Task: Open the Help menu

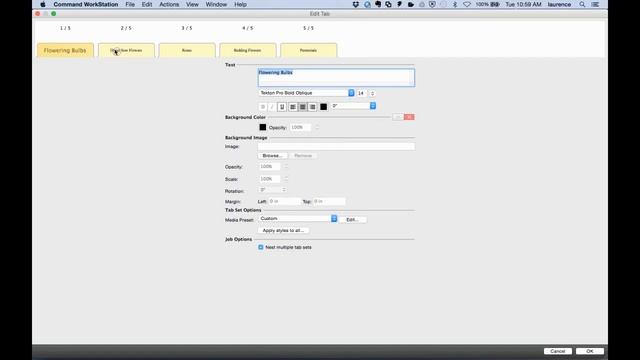Action: point(240,4)
